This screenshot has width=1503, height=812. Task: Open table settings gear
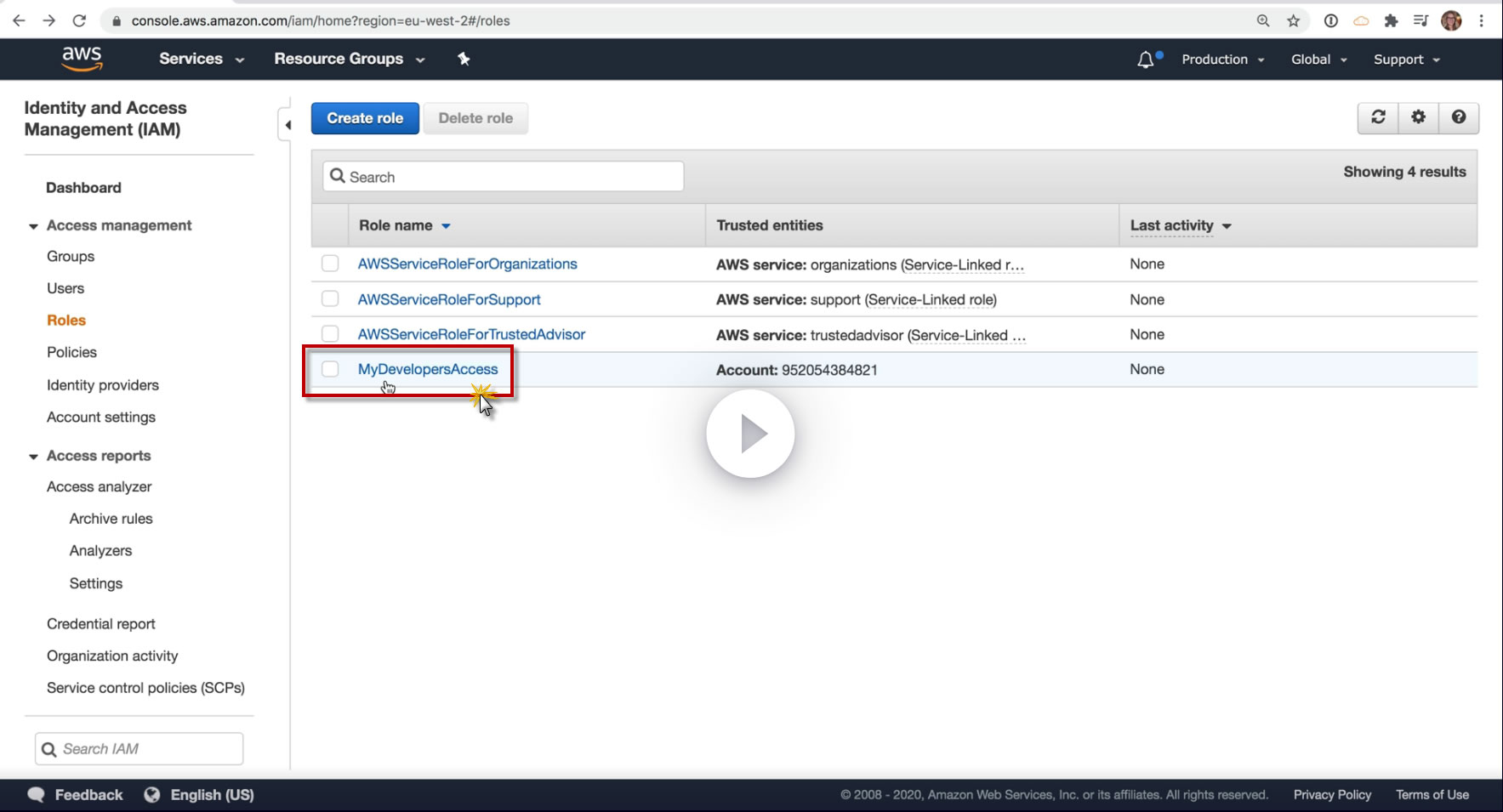[x=1418, y=117]
